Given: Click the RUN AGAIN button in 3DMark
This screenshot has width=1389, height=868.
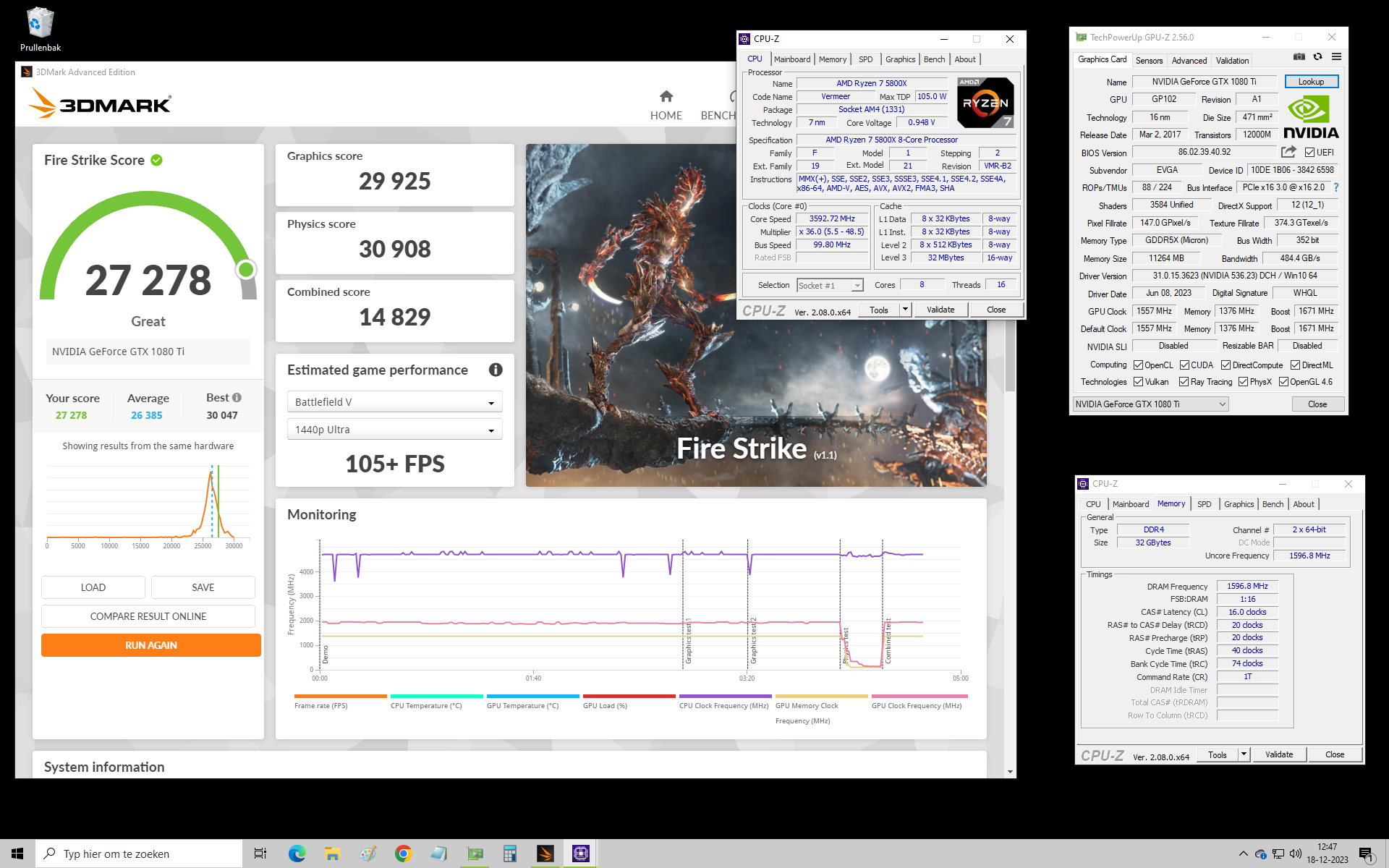Looking at the screenshot, I should click(150, 645).
